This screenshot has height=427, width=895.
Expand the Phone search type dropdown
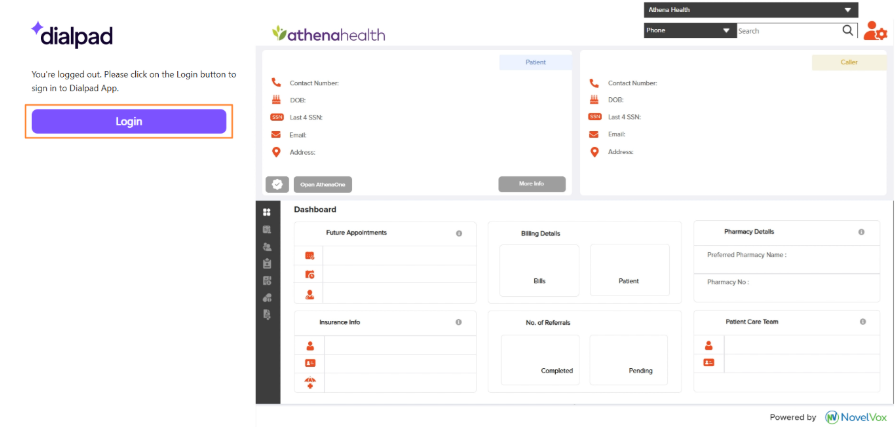pyautogui.click(x=690, y=30)
